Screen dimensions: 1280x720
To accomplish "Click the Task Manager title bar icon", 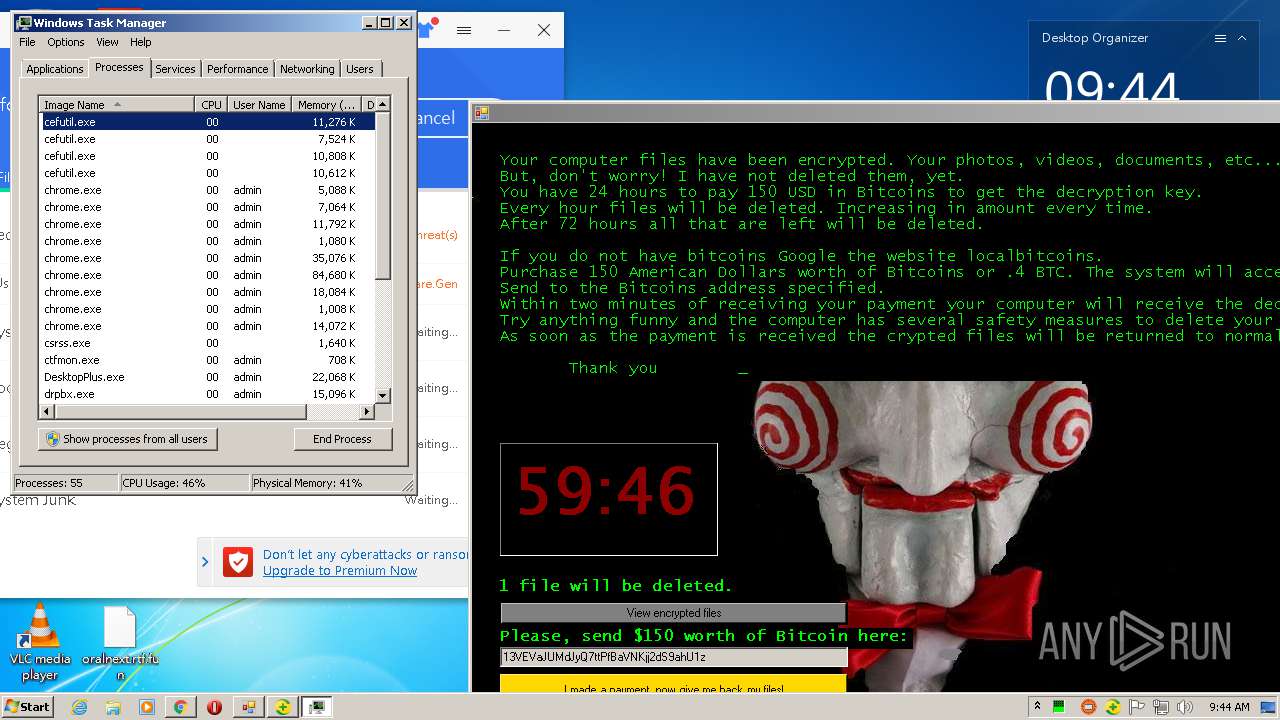I will [x=24, y=22].
